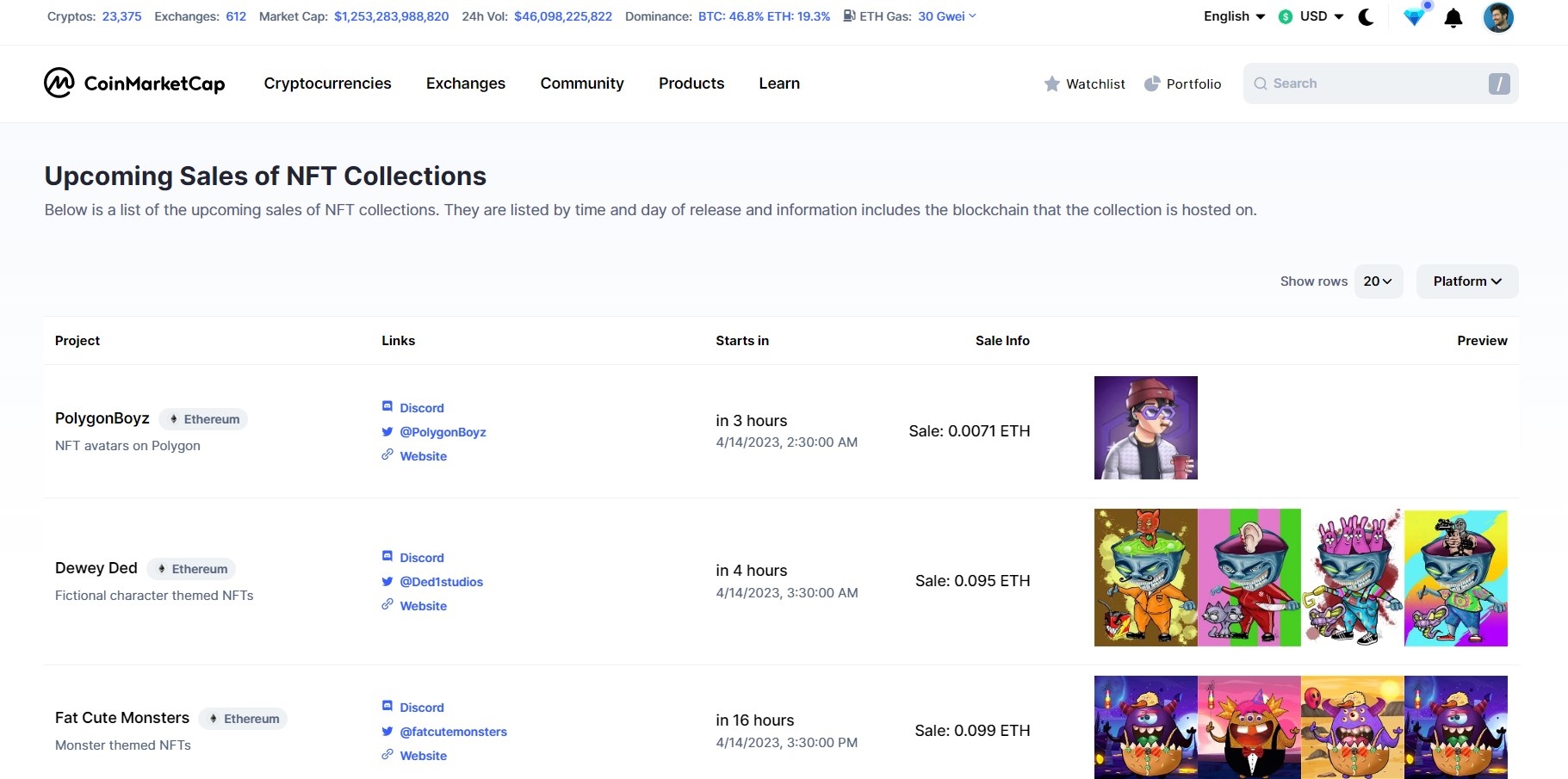The width and height of the screenshot is (1568, 779).
Task: Click PolygonBoyz Ethereum tag
Action: click(x=203, y=419)
